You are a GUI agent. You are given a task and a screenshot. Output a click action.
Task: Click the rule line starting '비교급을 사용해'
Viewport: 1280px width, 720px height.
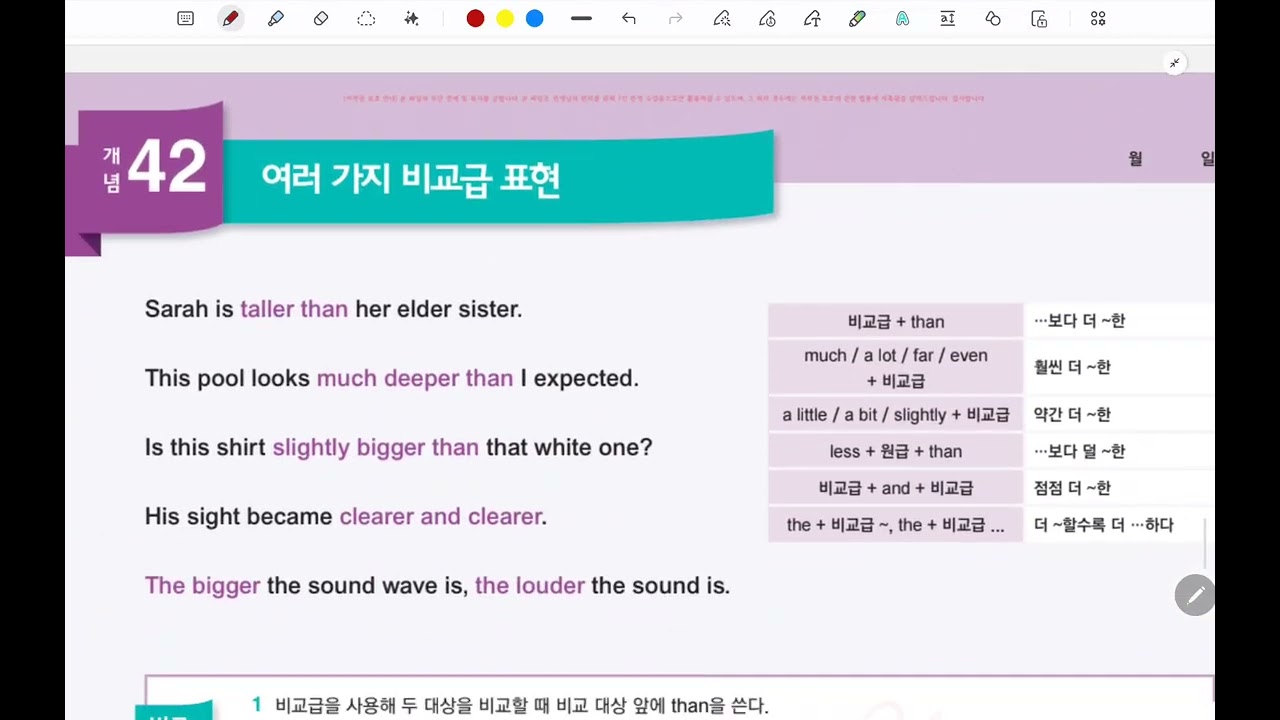pyautogui.click(x=522, y=706)
